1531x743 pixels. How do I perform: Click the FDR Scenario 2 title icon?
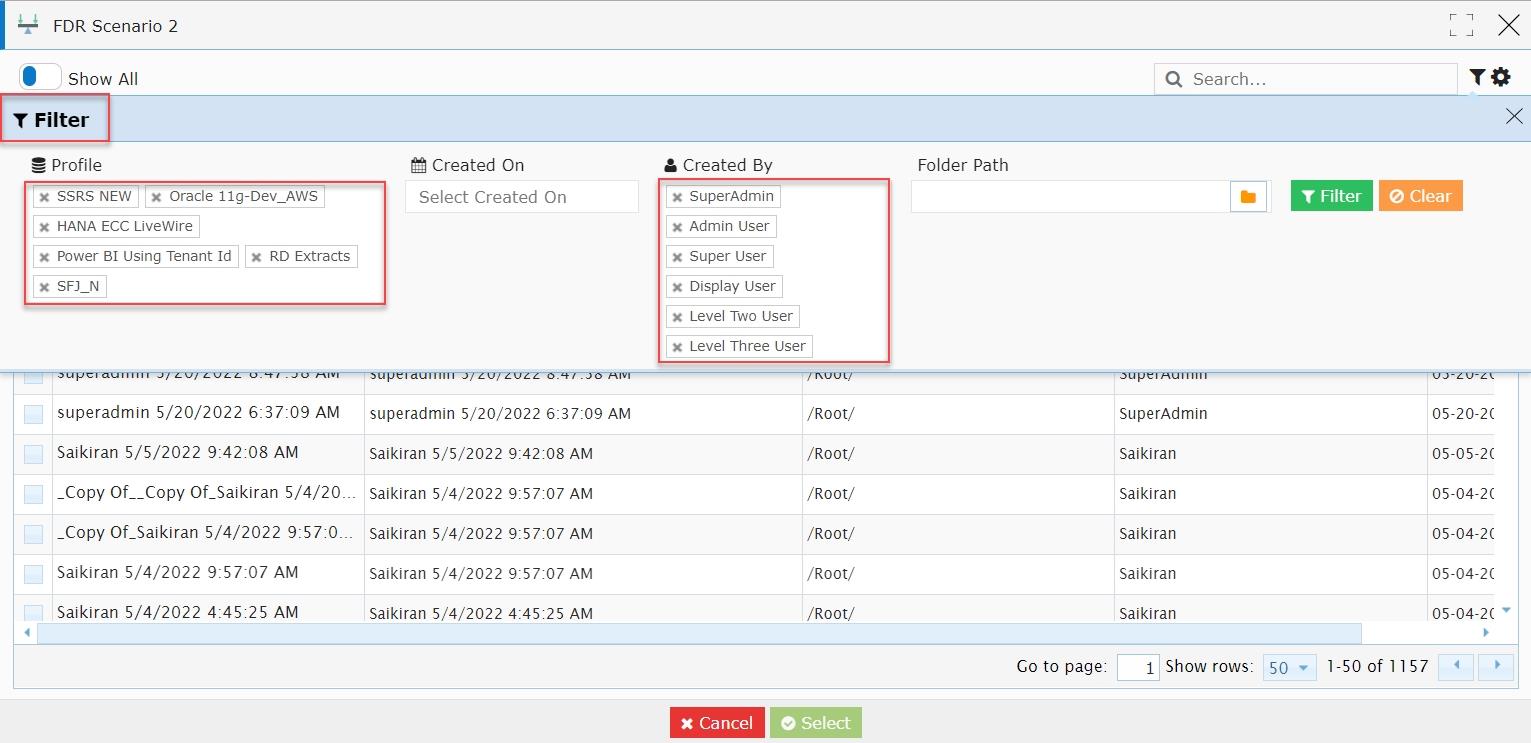point(29,25)
